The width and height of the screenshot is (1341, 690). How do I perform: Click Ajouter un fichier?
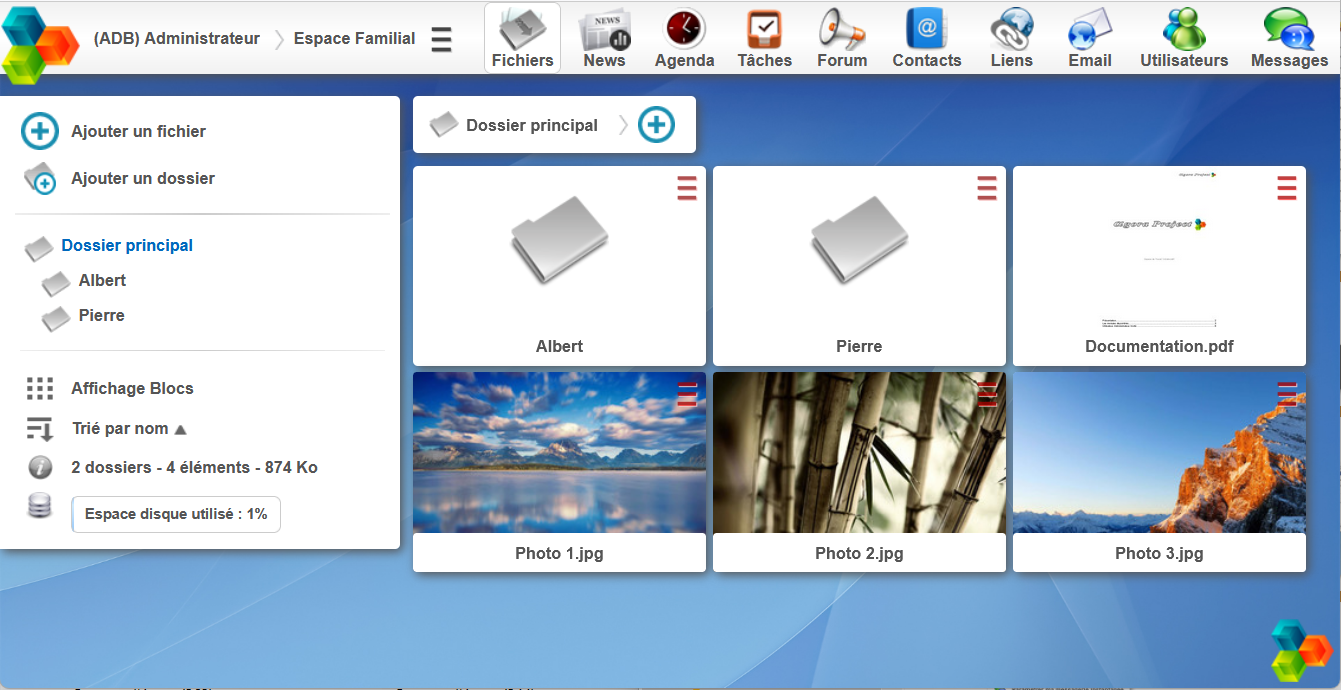pos(138,131)
